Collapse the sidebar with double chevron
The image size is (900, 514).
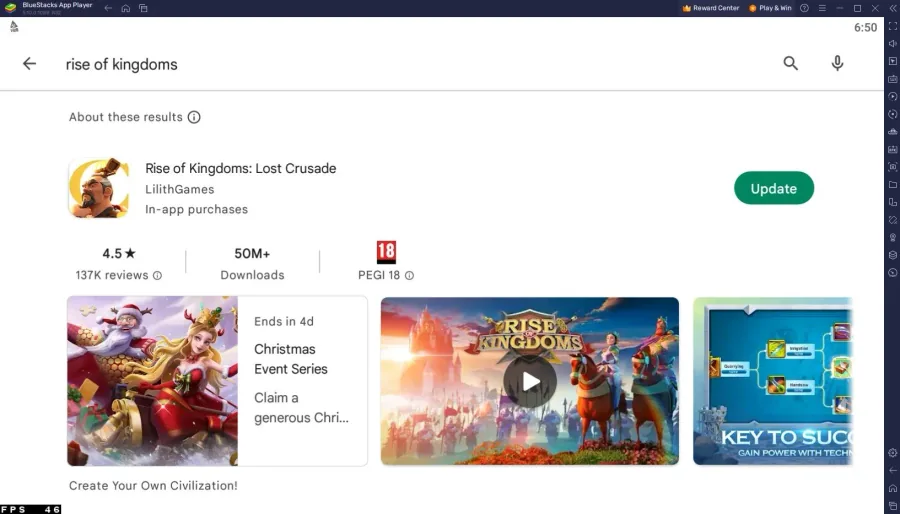tap(893, 8)
